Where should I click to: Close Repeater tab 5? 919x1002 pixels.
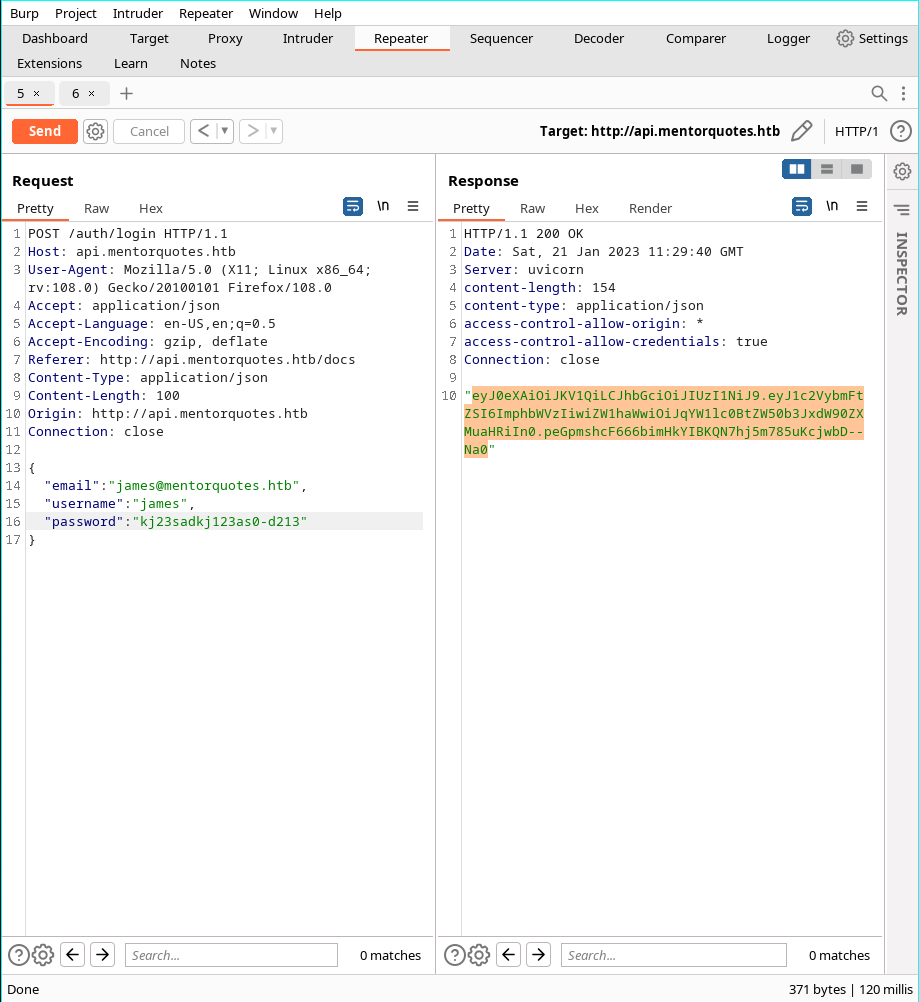36,93
